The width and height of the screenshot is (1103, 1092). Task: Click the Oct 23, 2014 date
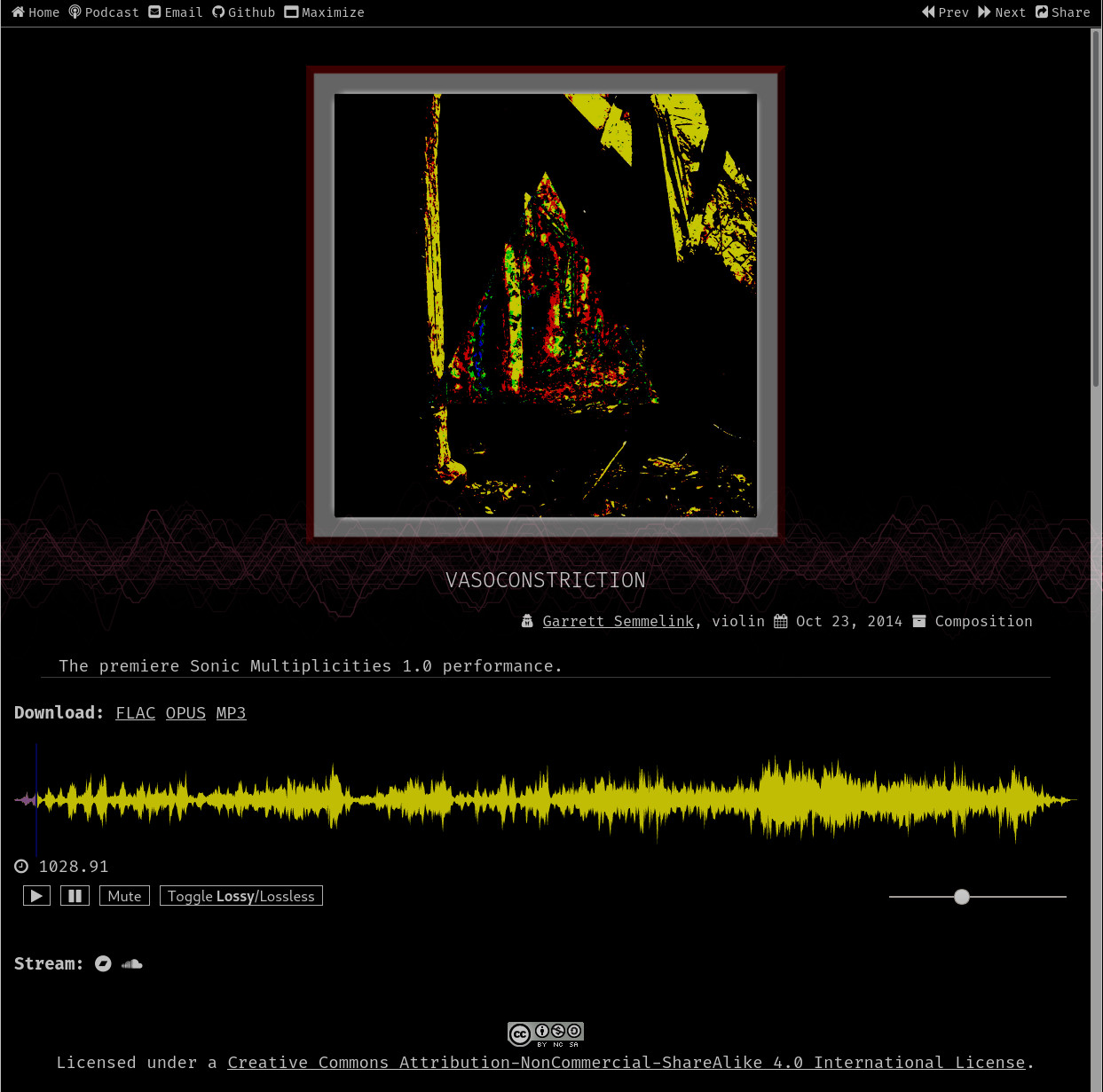pos(849,621)
